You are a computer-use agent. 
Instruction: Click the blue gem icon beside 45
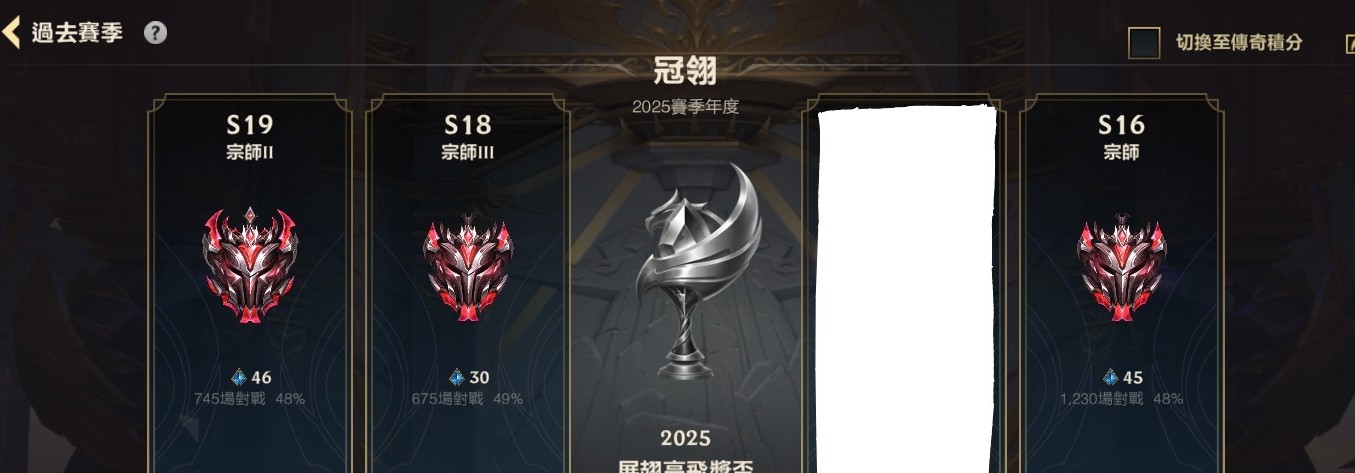click(1110, 378)
